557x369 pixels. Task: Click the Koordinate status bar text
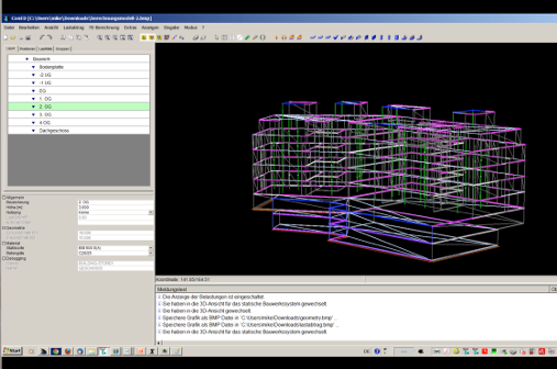(183, 280)
